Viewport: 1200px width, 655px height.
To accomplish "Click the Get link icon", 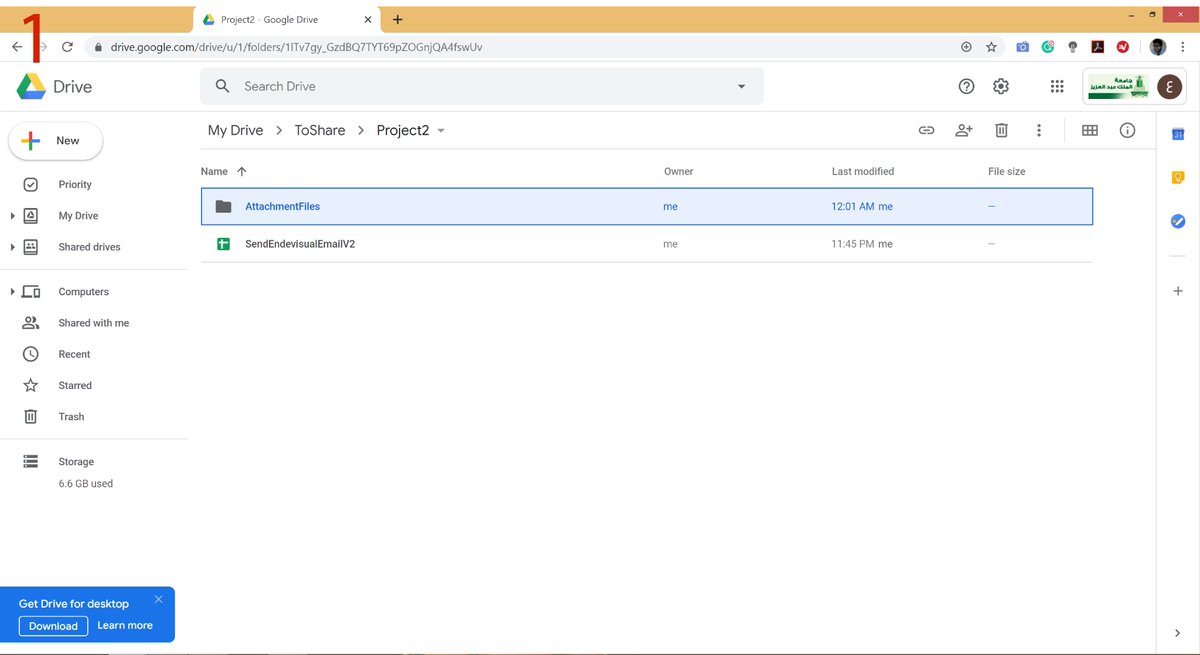I will [926, 130].
